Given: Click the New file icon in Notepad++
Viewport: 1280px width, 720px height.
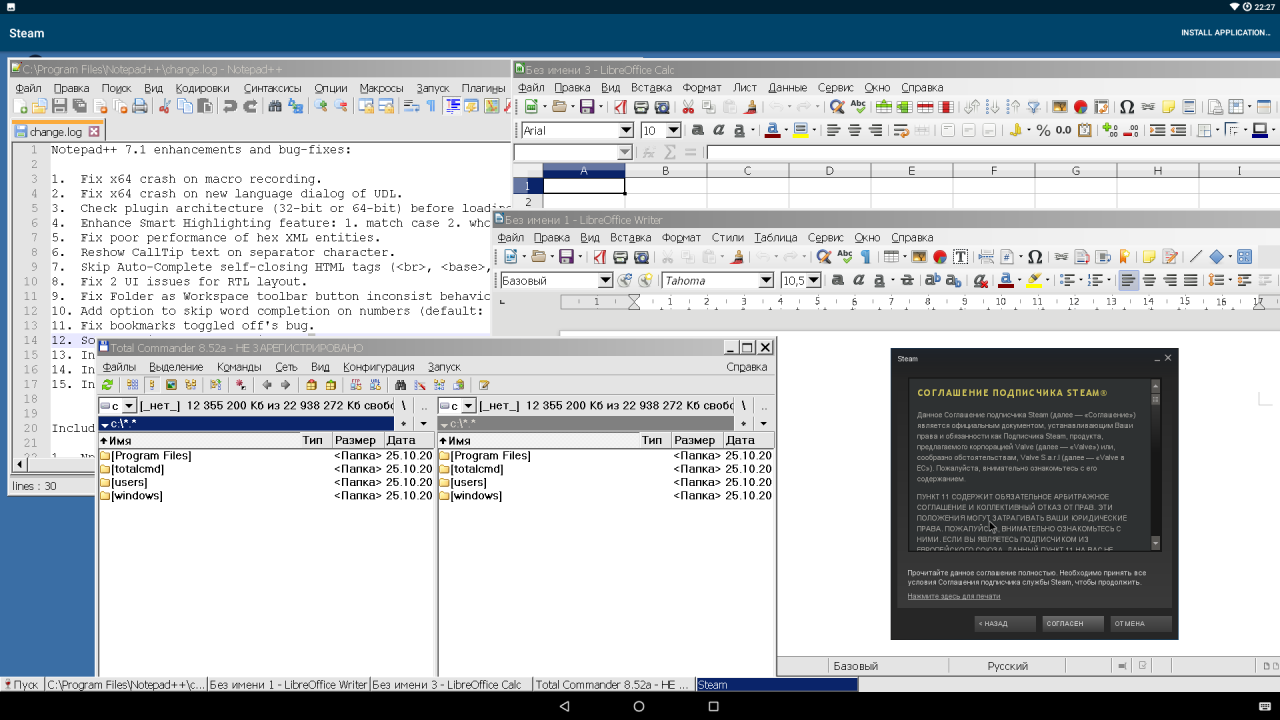Looking at the screenshot, I should (20, 105).
